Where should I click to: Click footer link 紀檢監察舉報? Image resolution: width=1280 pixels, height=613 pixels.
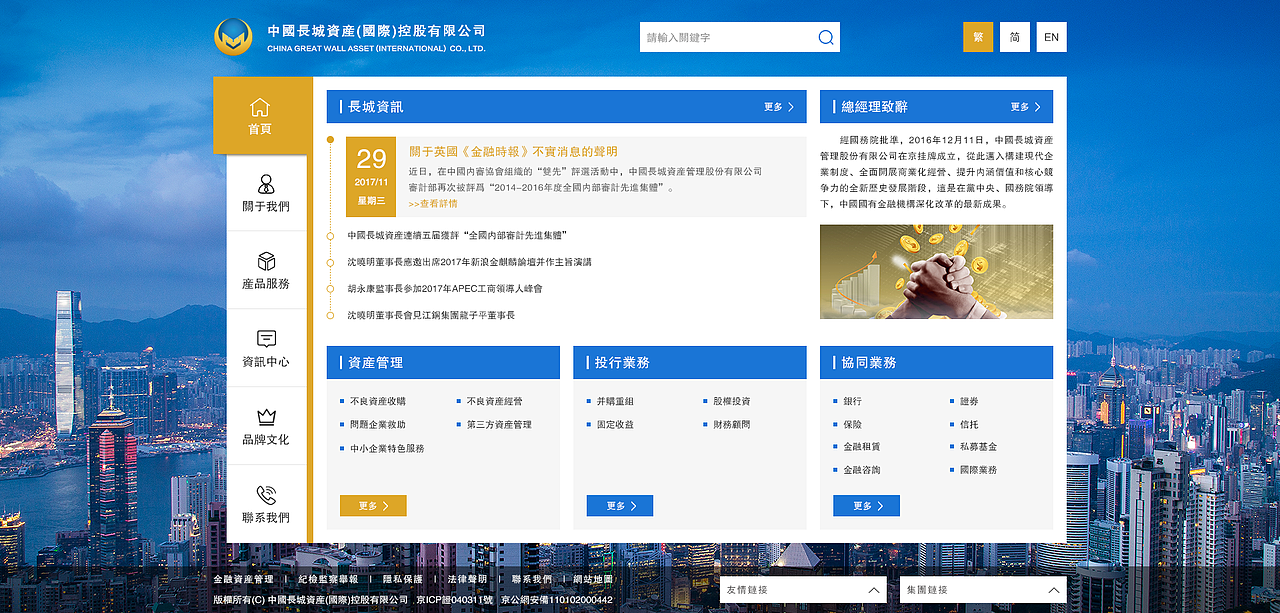[x=328, y=579]
